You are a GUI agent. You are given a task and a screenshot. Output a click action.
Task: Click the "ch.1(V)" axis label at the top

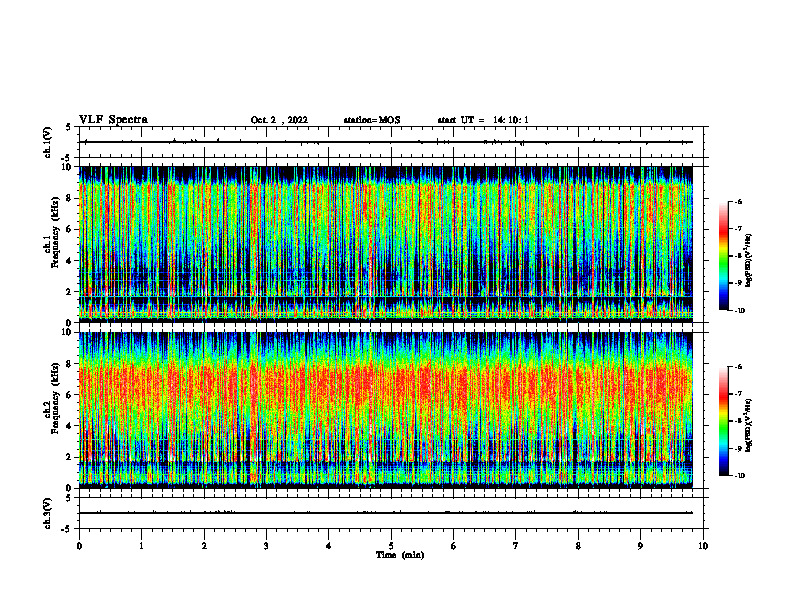(x=47, y=142)
